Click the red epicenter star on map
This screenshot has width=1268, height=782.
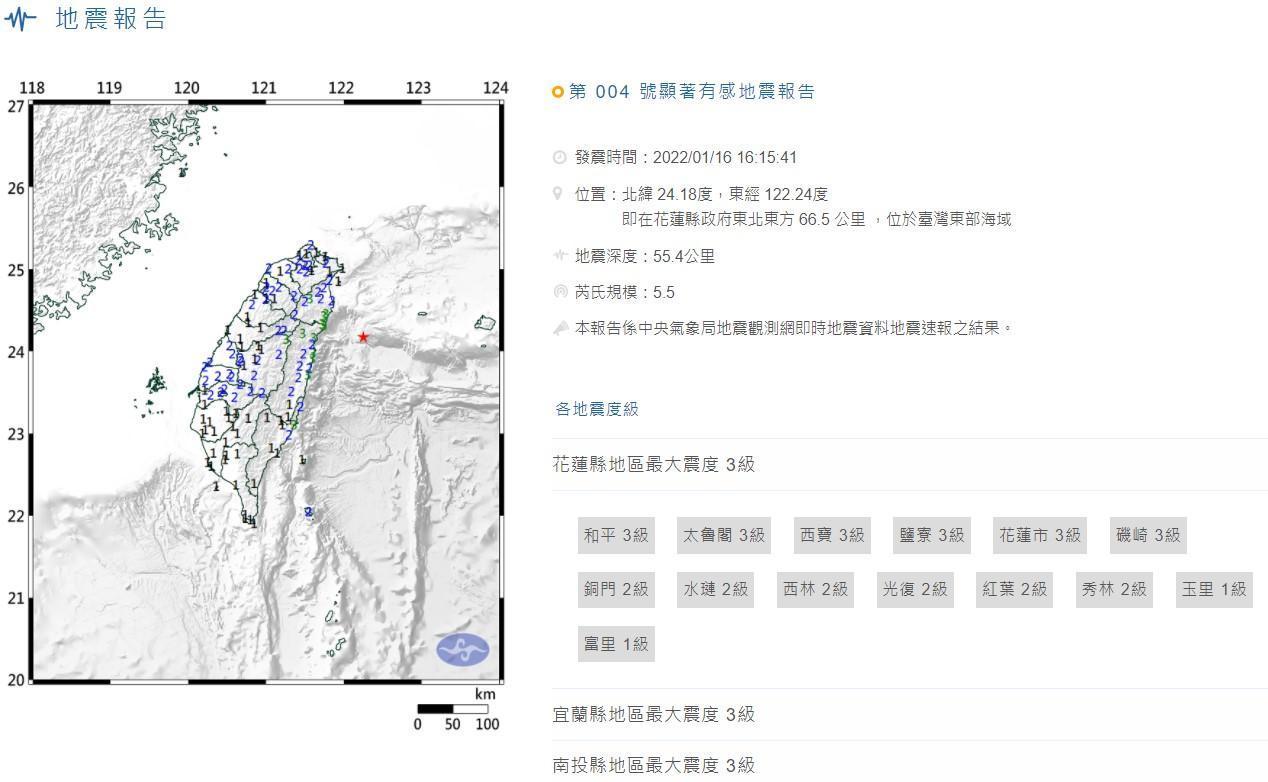pos(363,338)
